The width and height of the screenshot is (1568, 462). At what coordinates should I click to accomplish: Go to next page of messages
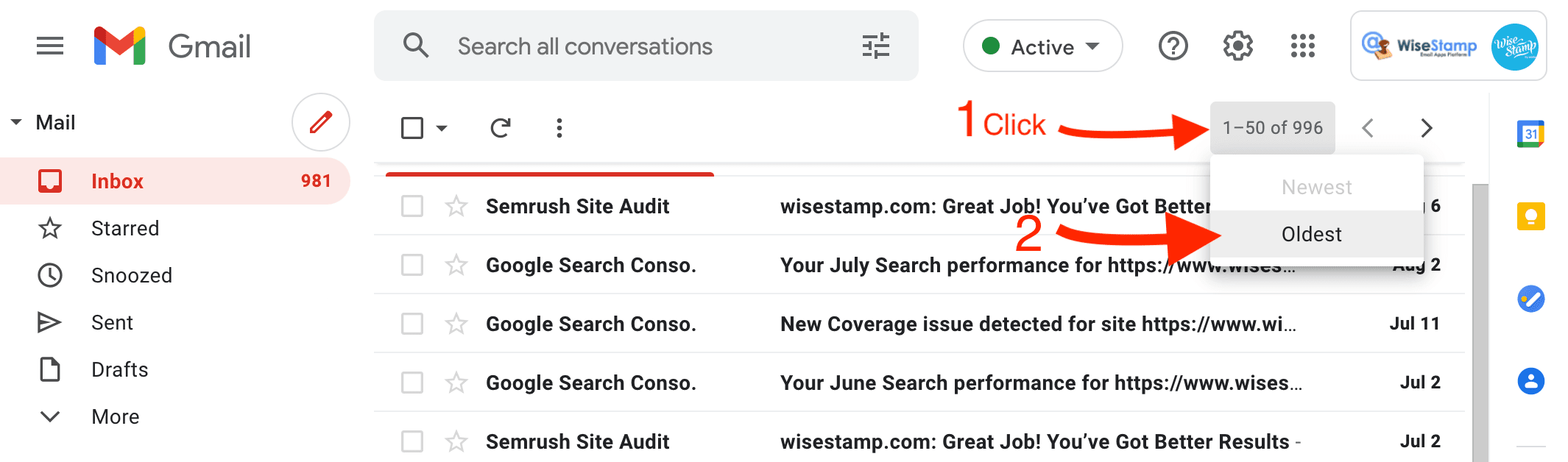click(x=1426, y=128)
